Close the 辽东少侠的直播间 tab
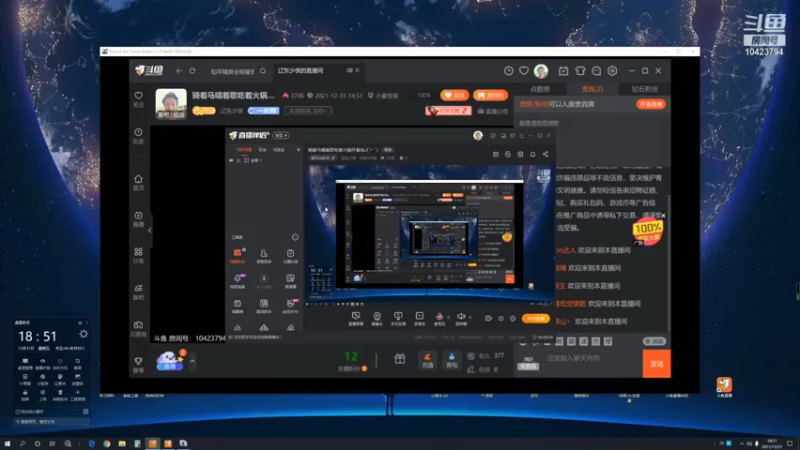 pyautogui.click(x=357, y=70)
